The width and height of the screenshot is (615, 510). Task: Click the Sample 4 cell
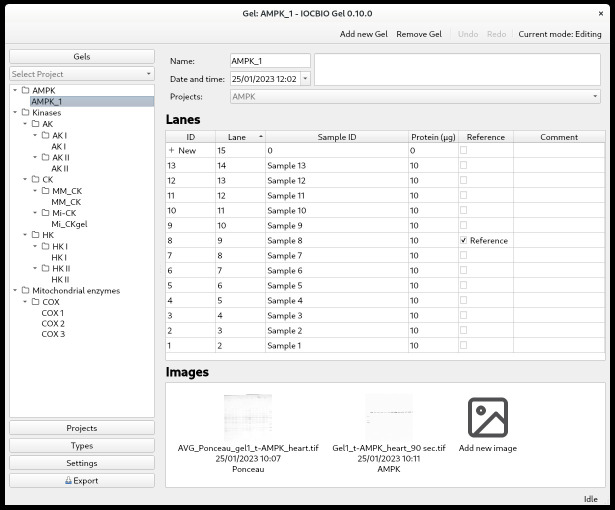click(337, 300)
